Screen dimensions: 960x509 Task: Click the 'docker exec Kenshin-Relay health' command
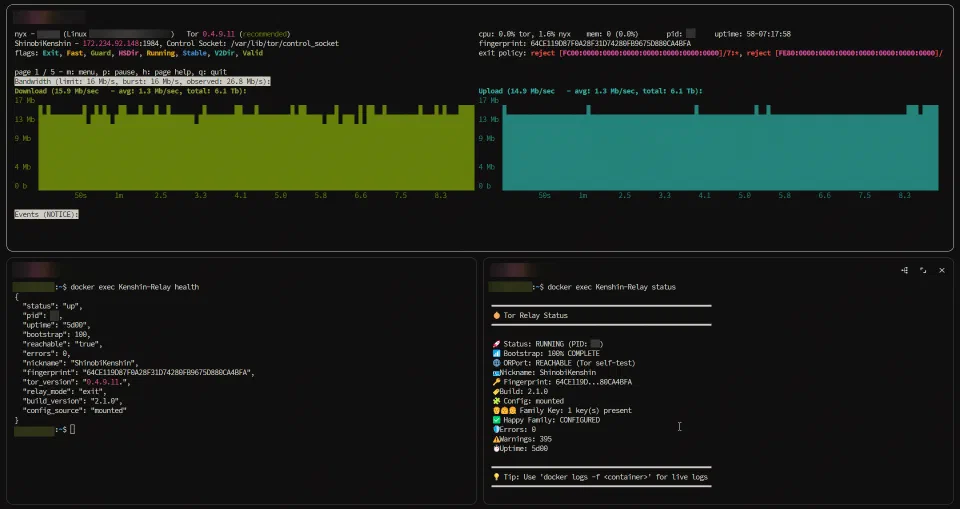135,287
